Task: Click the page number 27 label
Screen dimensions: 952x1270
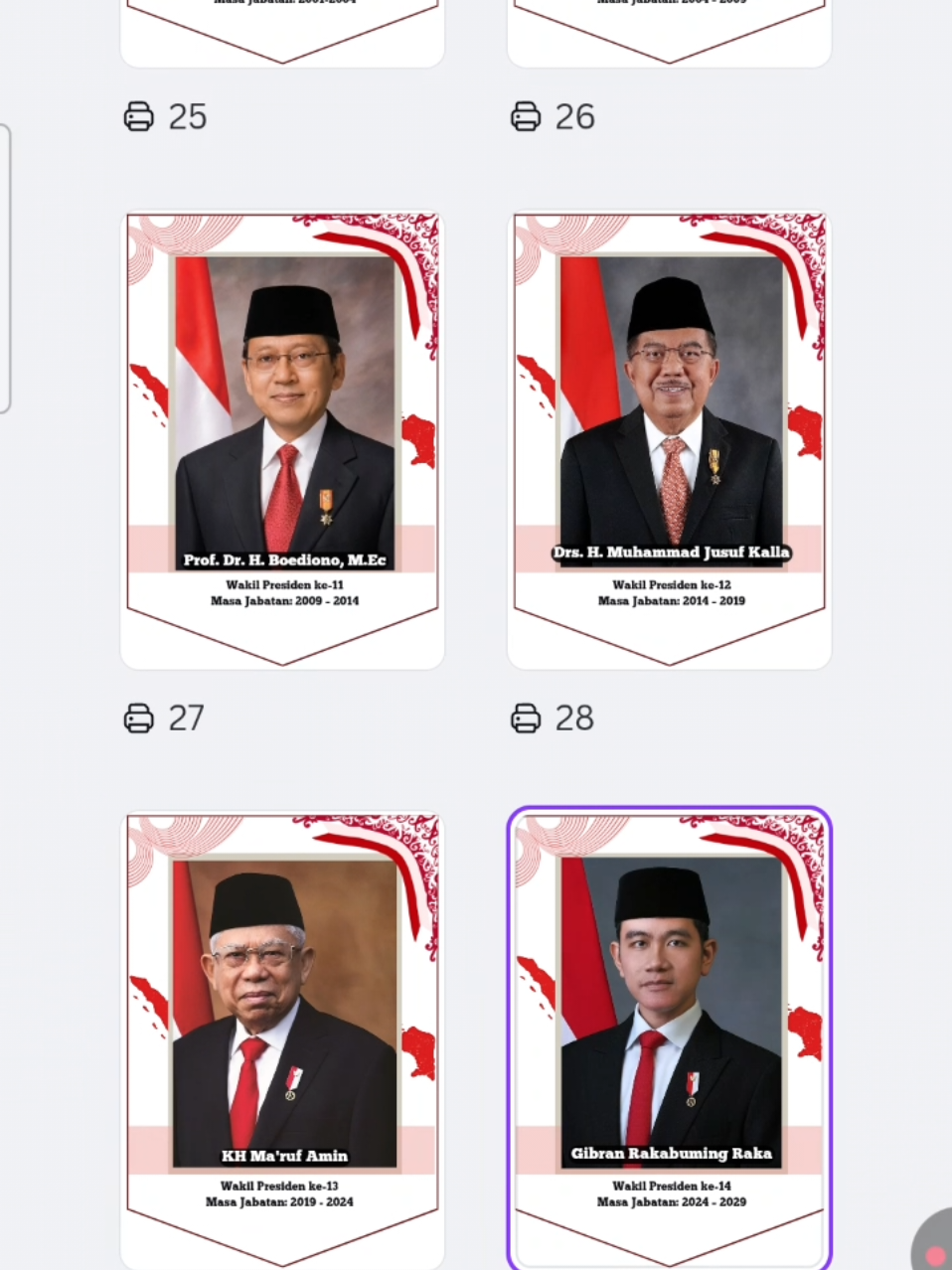Action: click(x=187, y=718)
